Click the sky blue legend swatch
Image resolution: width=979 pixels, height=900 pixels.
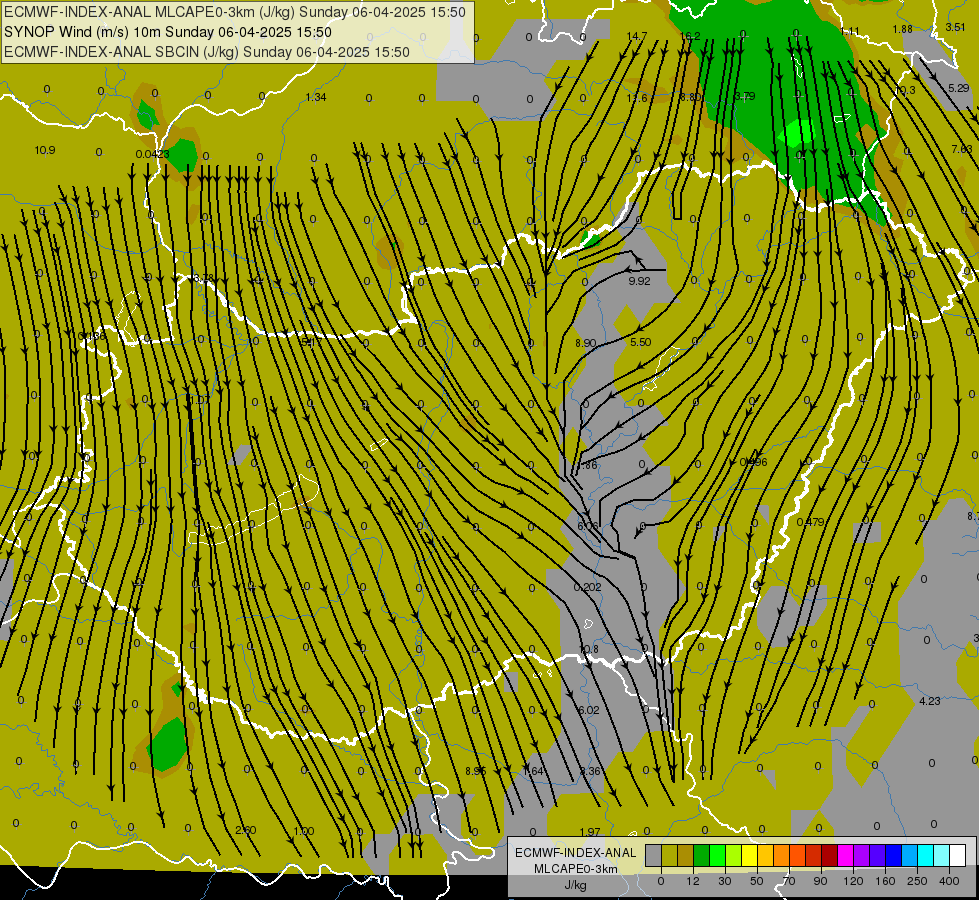(910, 855)
